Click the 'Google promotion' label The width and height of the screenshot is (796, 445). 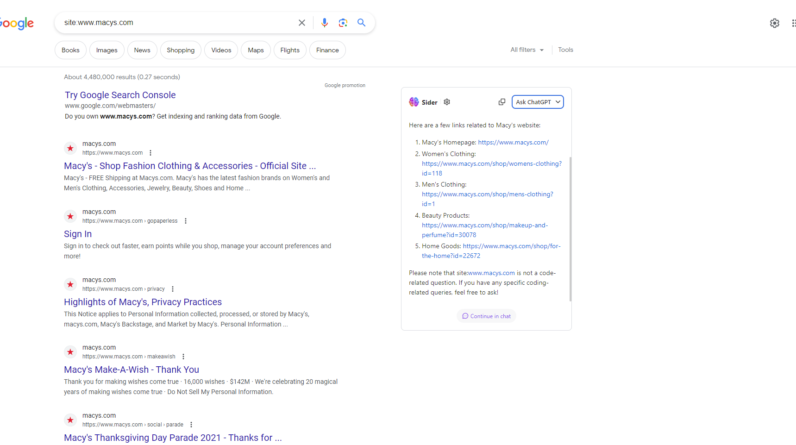[x=345, y=85]
